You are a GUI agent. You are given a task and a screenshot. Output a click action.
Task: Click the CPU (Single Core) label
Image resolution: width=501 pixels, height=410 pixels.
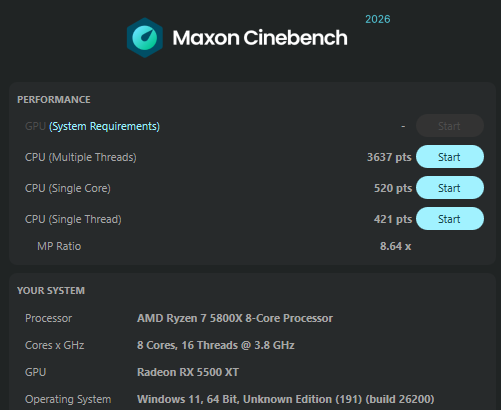pyautogui.click(x=68, y=188)
